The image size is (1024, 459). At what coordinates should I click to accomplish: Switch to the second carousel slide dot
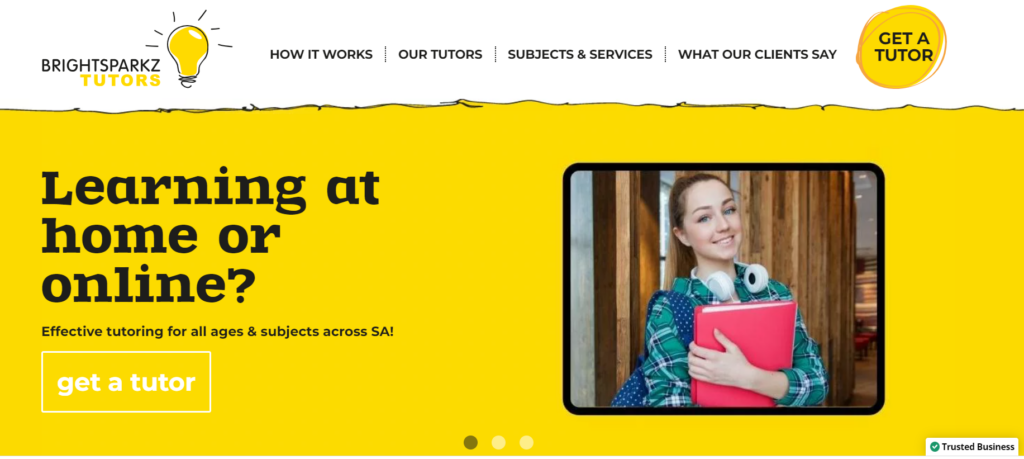(498, 443)
